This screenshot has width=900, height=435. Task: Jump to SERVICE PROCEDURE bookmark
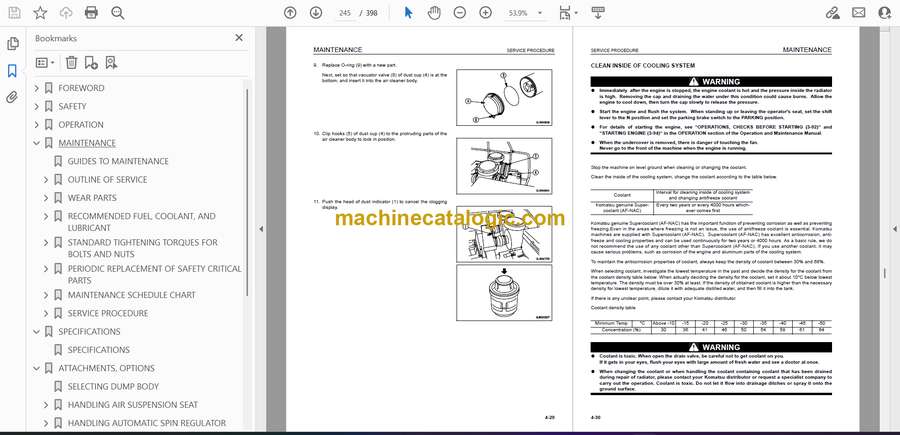[108, 313]
